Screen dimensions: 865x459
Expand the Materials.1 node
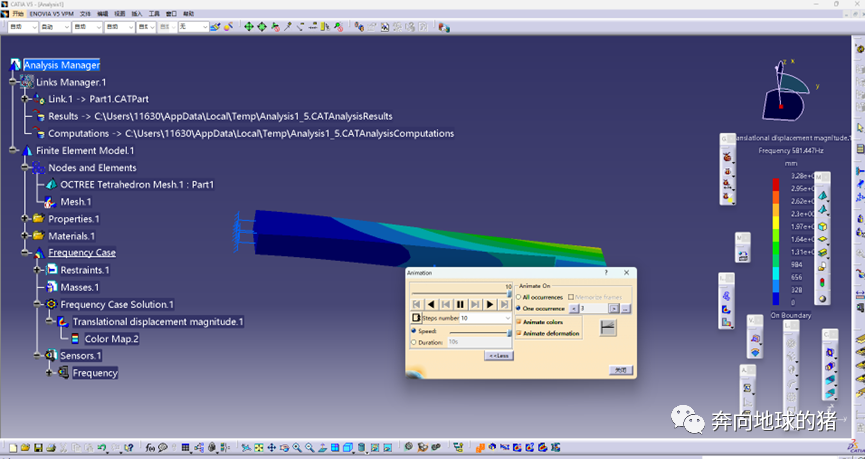click(25, 236)
